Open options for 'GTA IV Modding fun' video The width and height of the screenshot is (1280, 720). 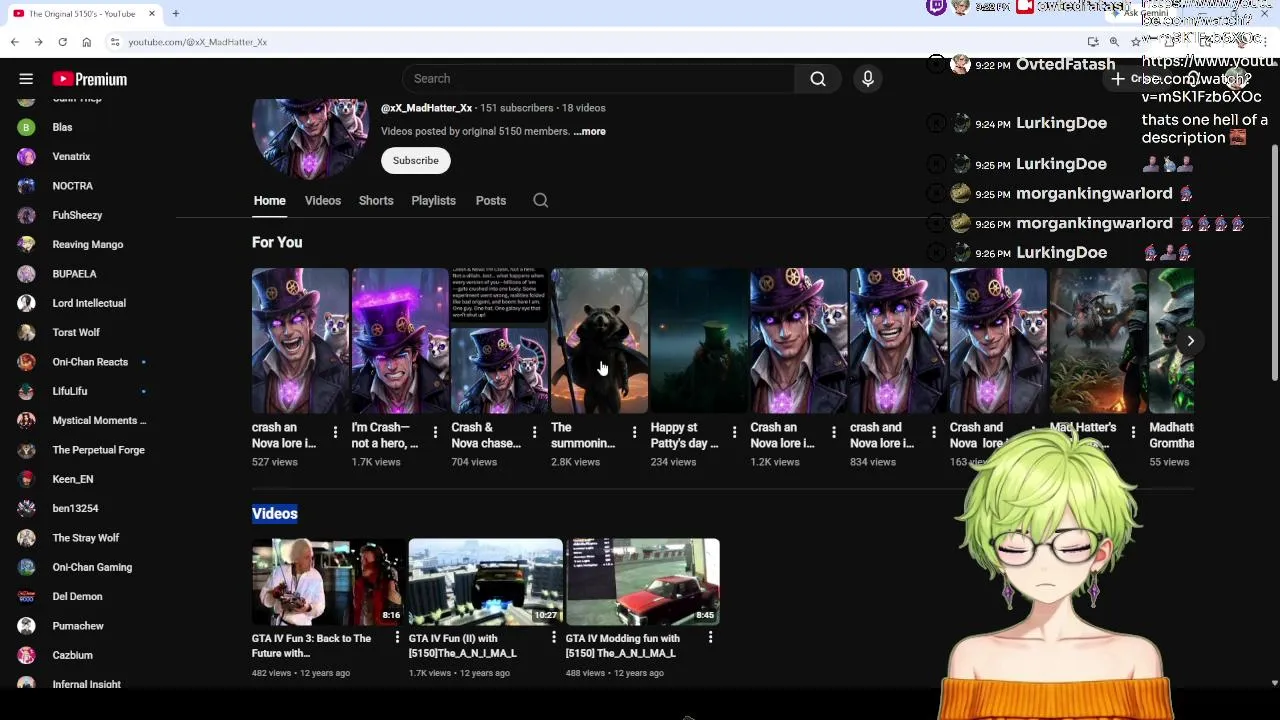(710, 637)
